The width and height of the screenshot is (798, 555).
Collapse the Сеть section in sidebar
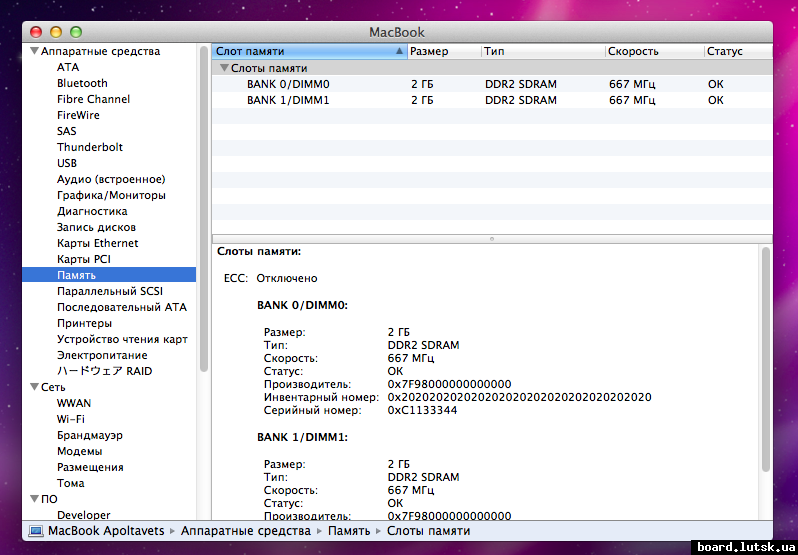pos(35,387)
